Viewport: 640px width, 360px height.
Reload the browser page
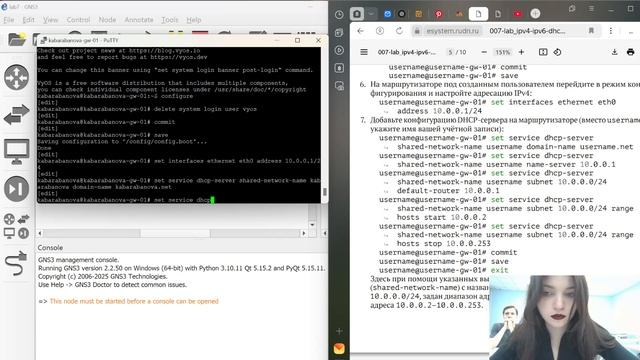click(x=399, y=31)
